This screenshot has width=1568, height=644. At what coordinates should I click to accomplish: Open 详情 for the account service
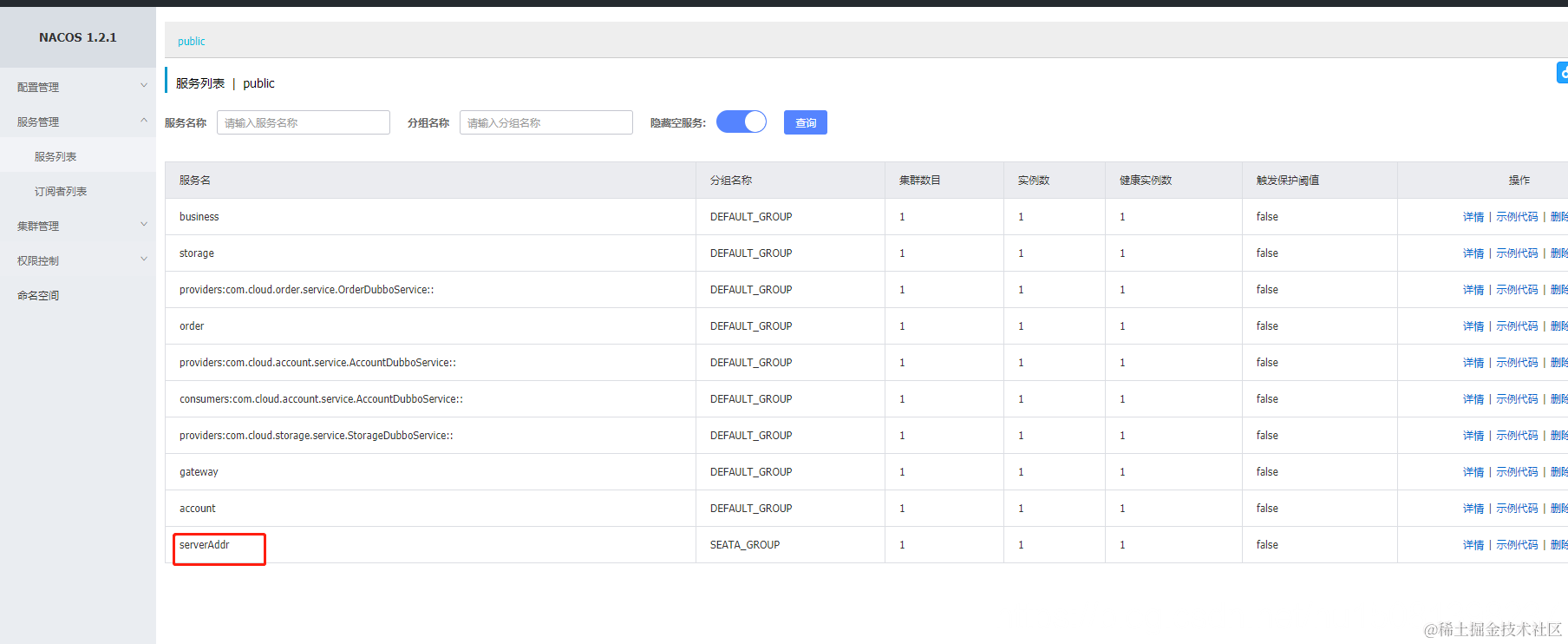click(x=1473, y=509)
